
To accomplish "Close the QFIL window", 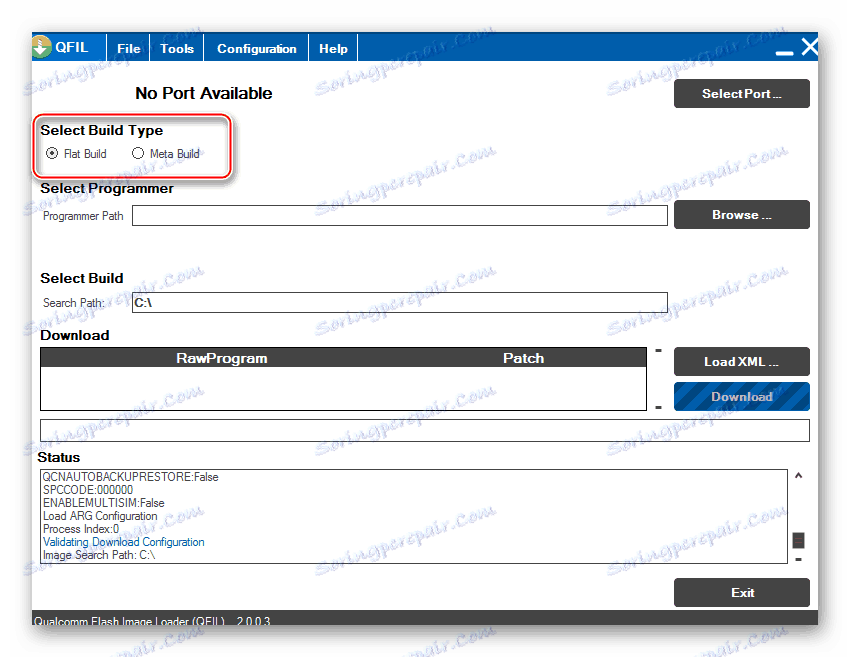I will pos(810,47).
